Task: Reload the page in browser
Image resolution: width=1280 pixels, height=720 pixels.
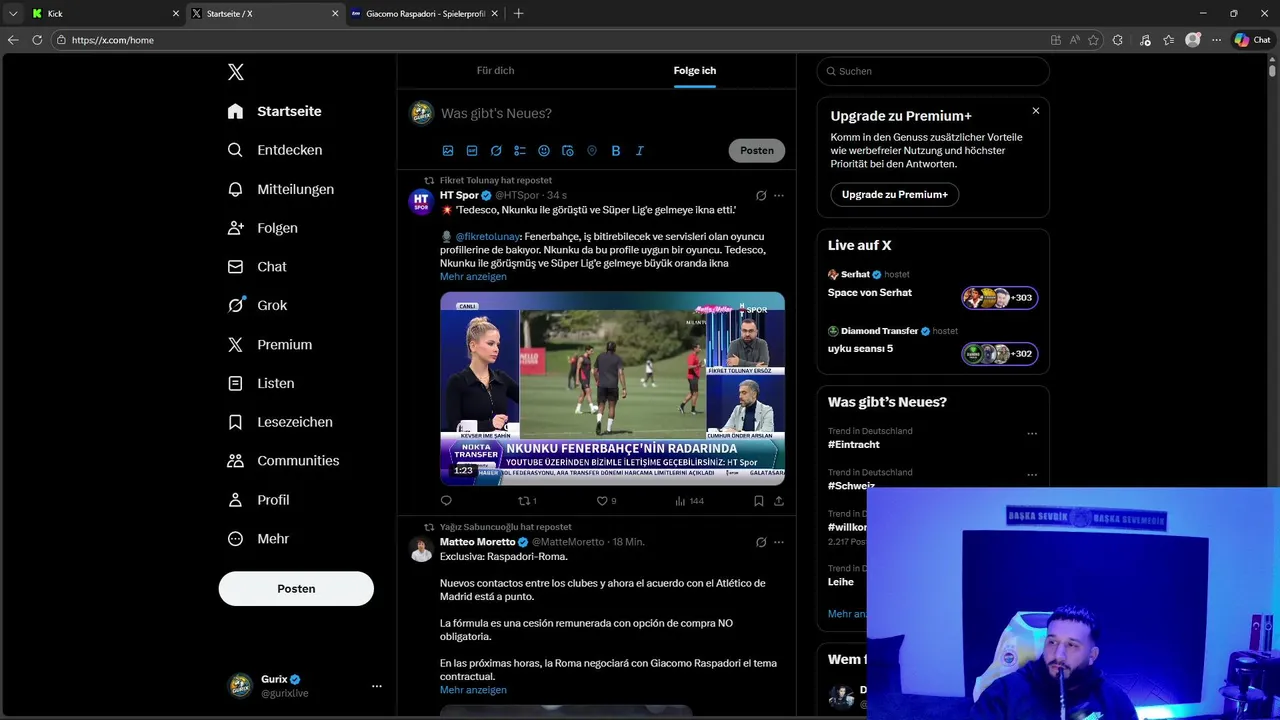Action: pos(37,40)
